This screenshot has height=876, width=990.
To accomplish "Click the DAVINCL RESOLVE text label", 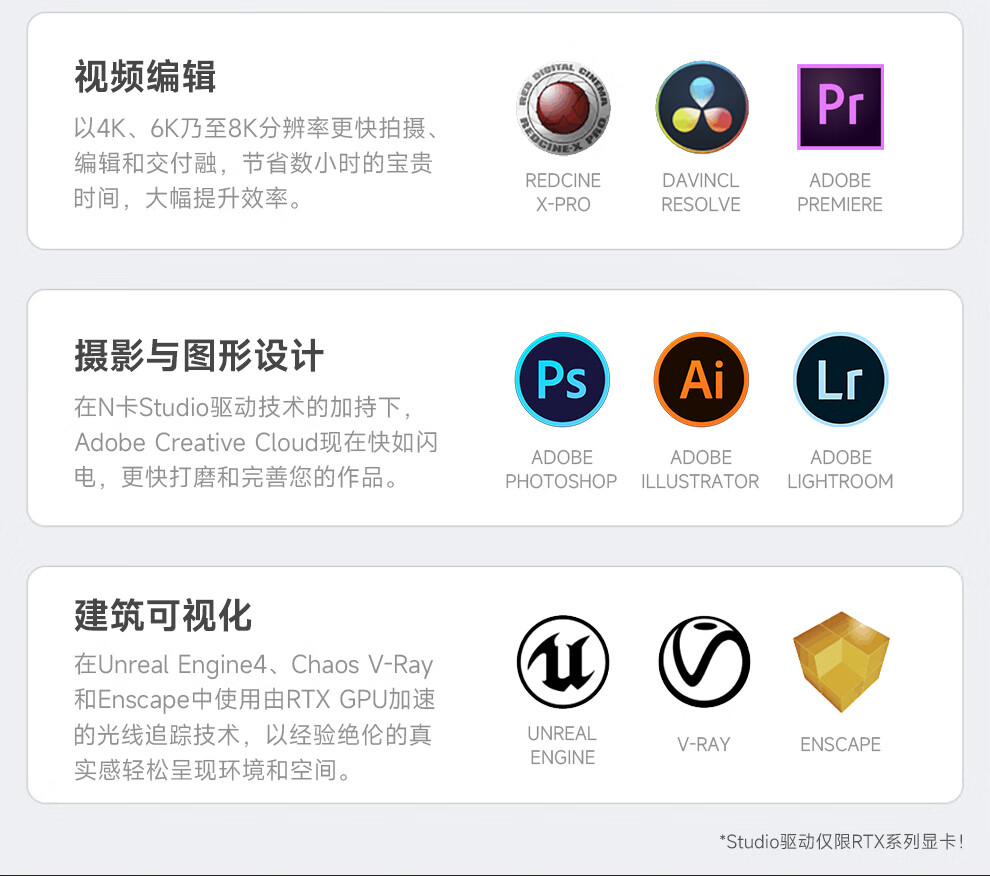I will (x=701, y=192).
